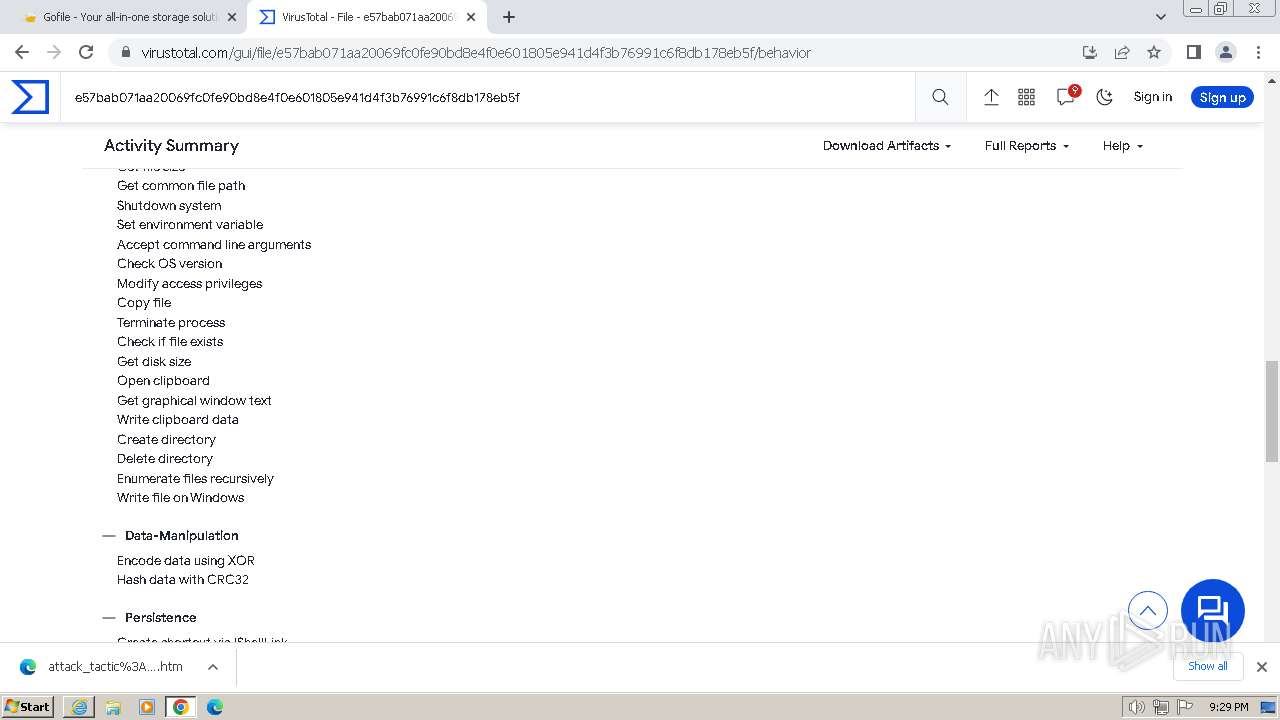Screen dimensions: 1280x720
Task: Click 'Encode data using XOR' entry
Action: coord(186,561)
